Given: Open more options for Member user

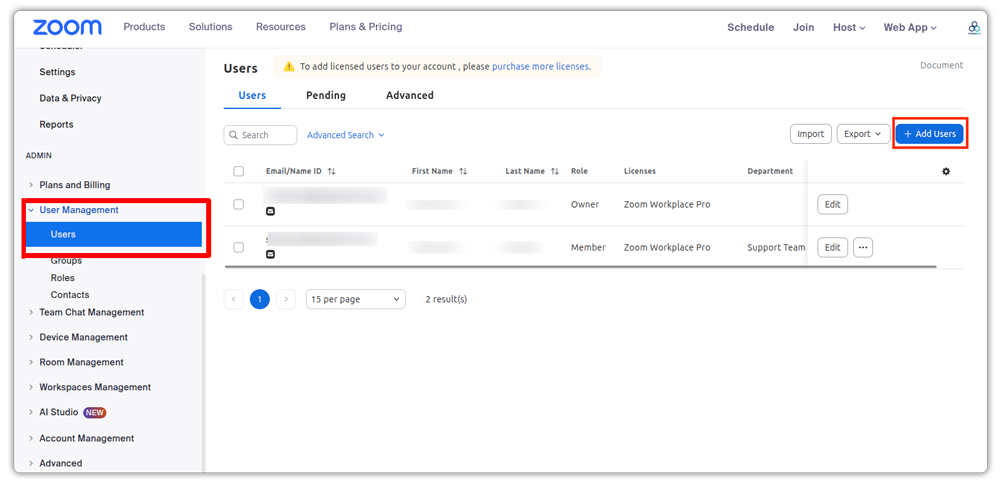Looking at the screenshot, I should point(863,247).
